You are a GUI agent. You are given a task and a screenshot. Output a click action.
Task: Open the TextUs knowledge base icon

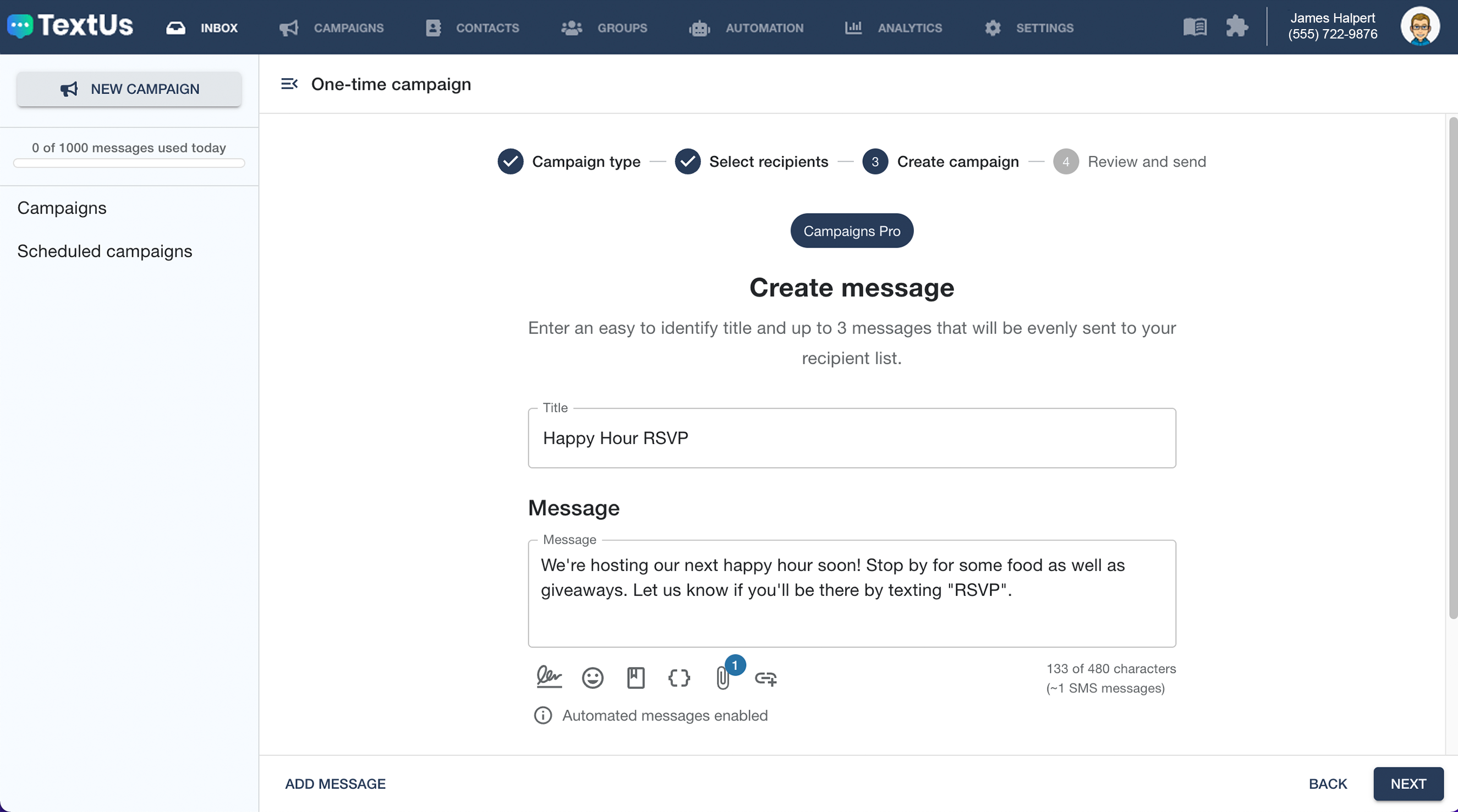tap(1195, 26)
